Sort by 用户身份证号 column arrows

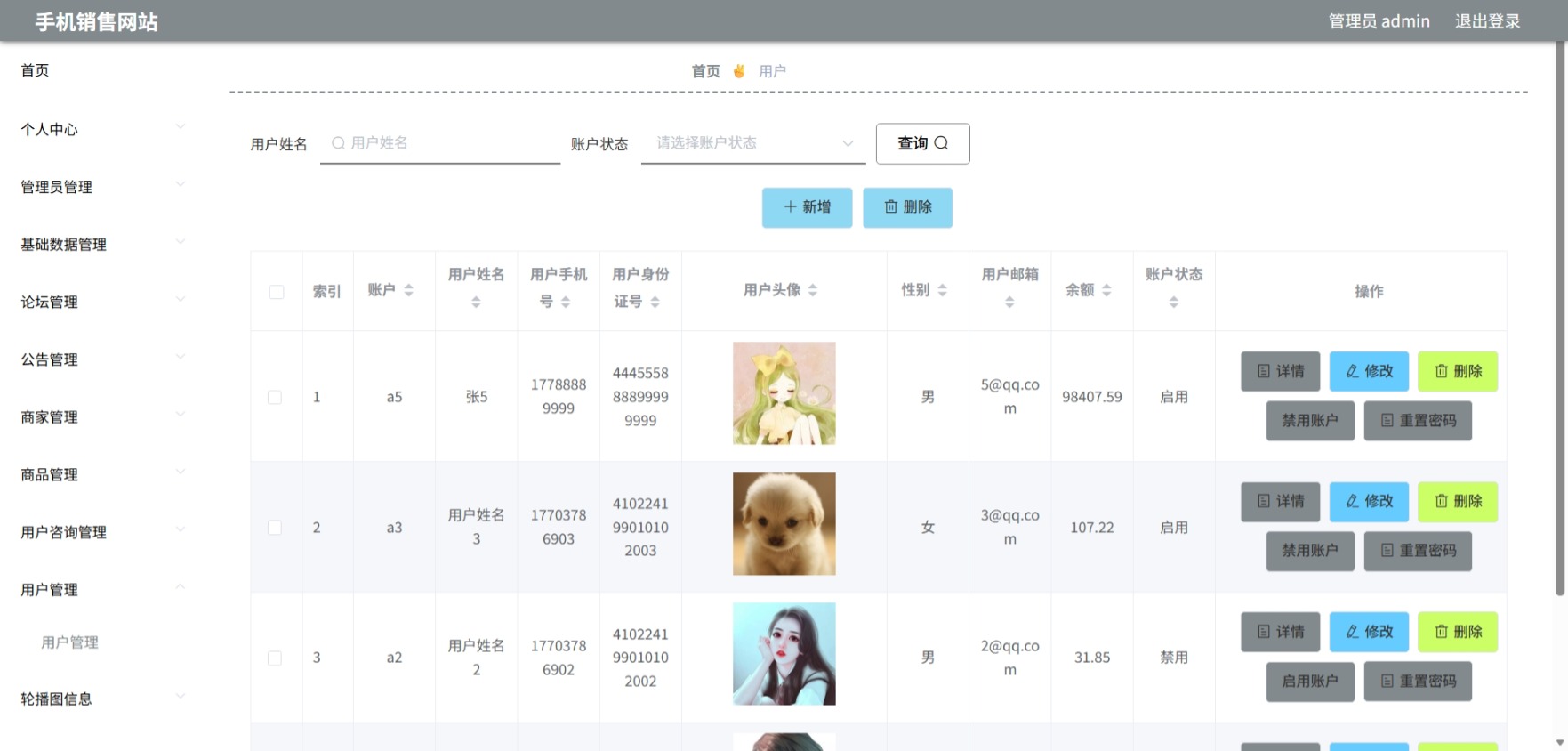tap(655, 302)
